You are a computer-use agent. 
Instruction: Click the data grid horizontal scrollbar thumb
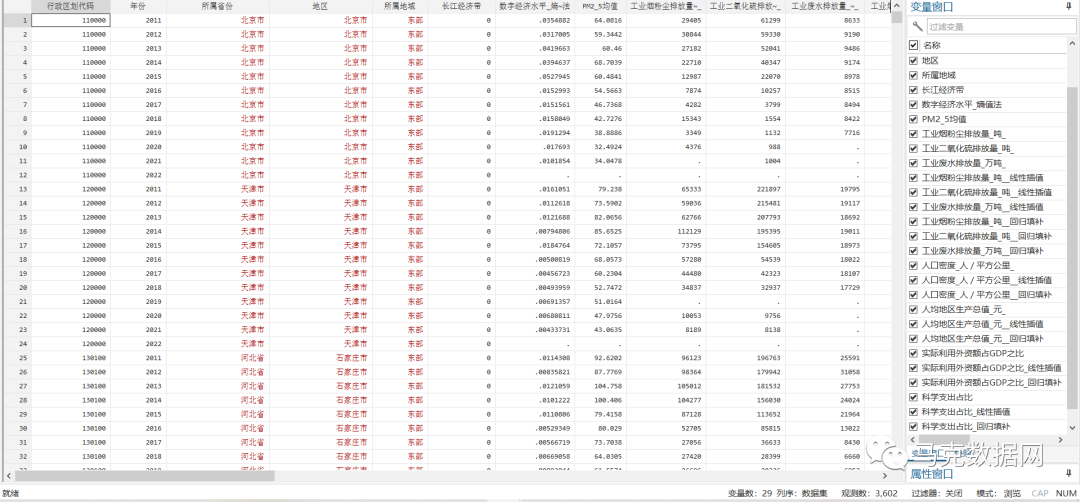tap(145, 476)
